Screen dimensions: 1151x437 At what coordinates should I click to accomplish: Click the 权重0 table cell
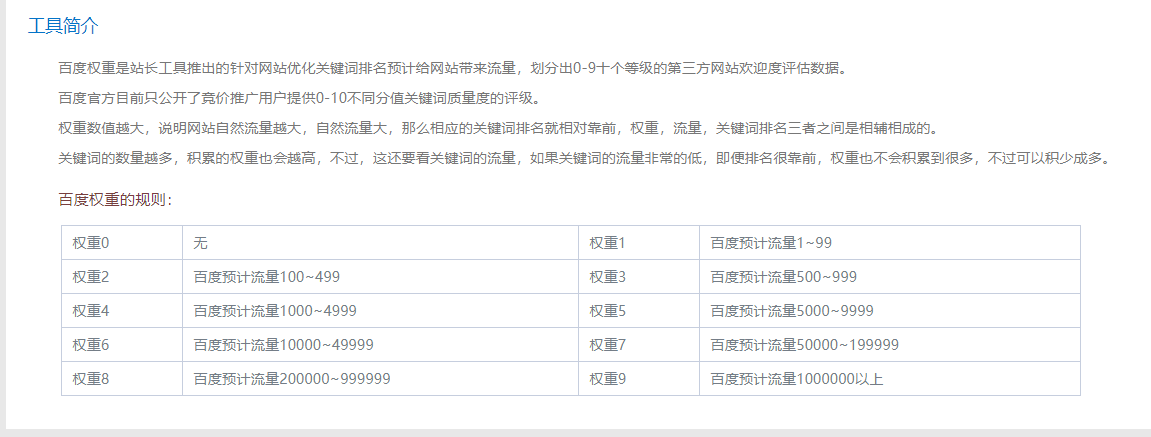[x=122, y=242]
